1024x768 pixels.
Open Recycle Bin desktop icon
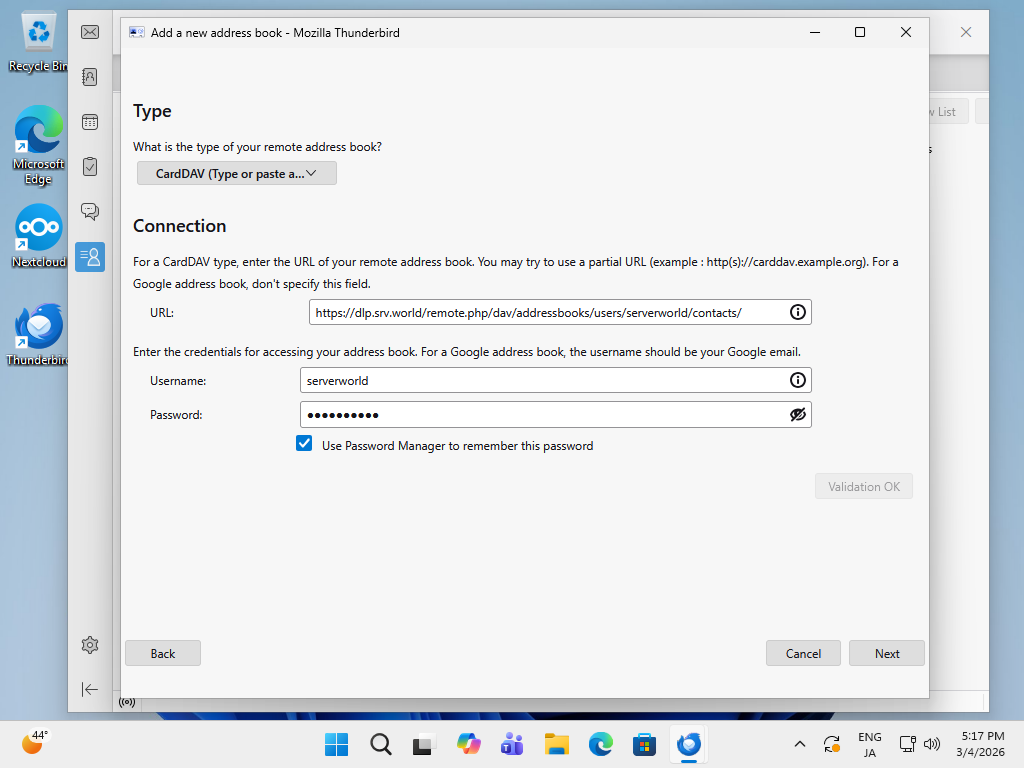tap(38, 42)
